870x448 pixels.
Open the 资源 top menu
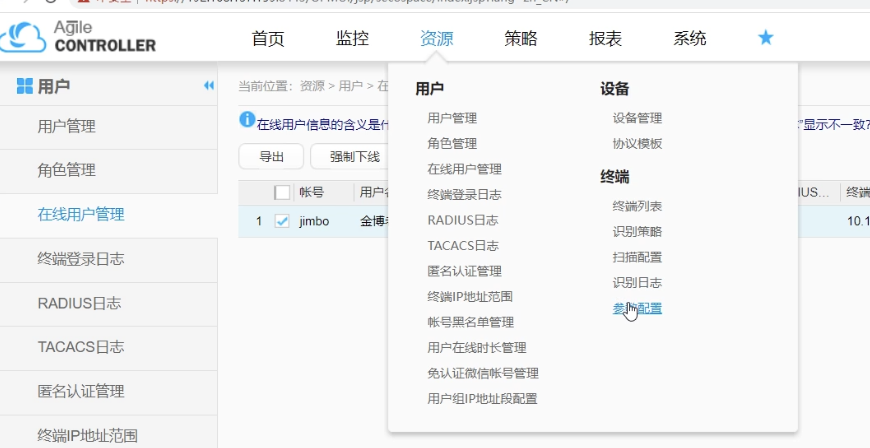click(437, 38)
